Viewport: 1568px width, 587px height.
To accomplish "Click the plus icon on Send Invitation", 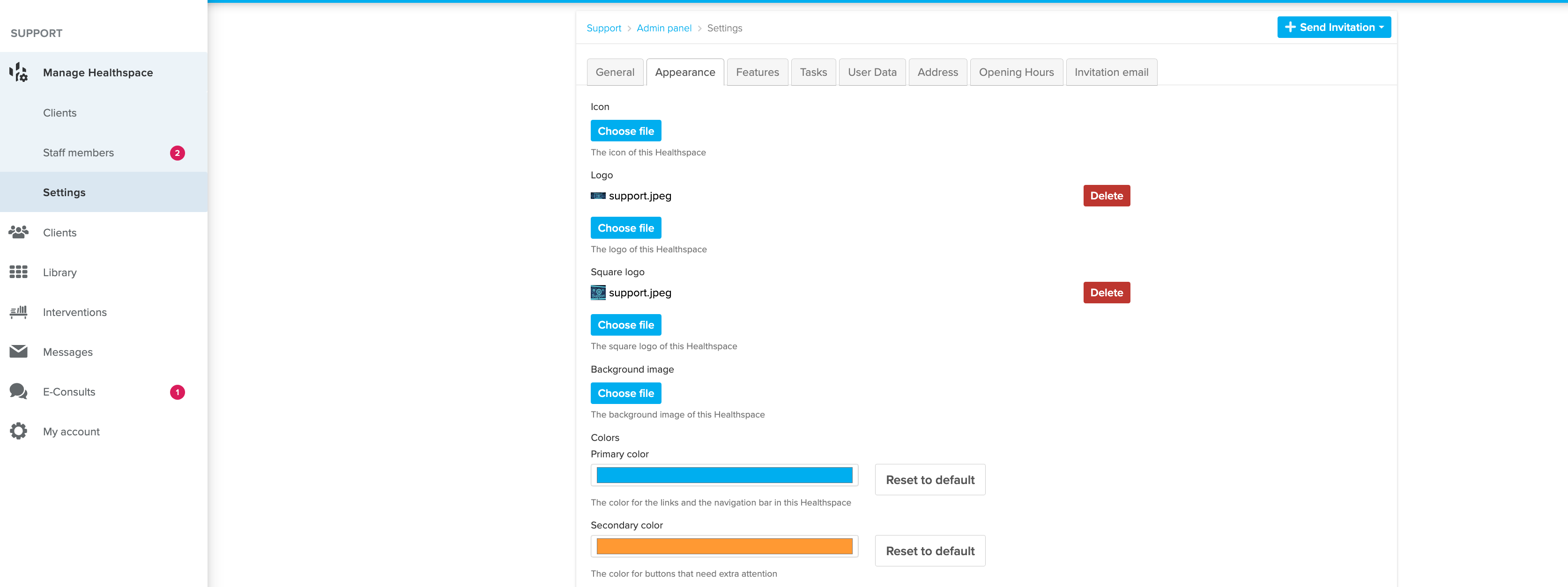I will coord(1290,27).
